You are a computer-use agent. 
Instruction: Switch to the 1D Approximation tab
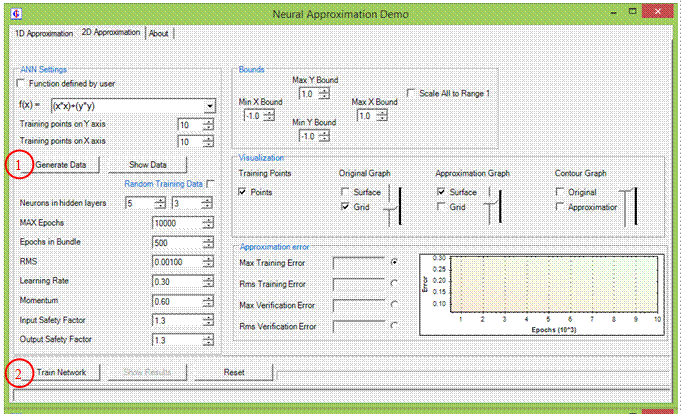[44, 33]
